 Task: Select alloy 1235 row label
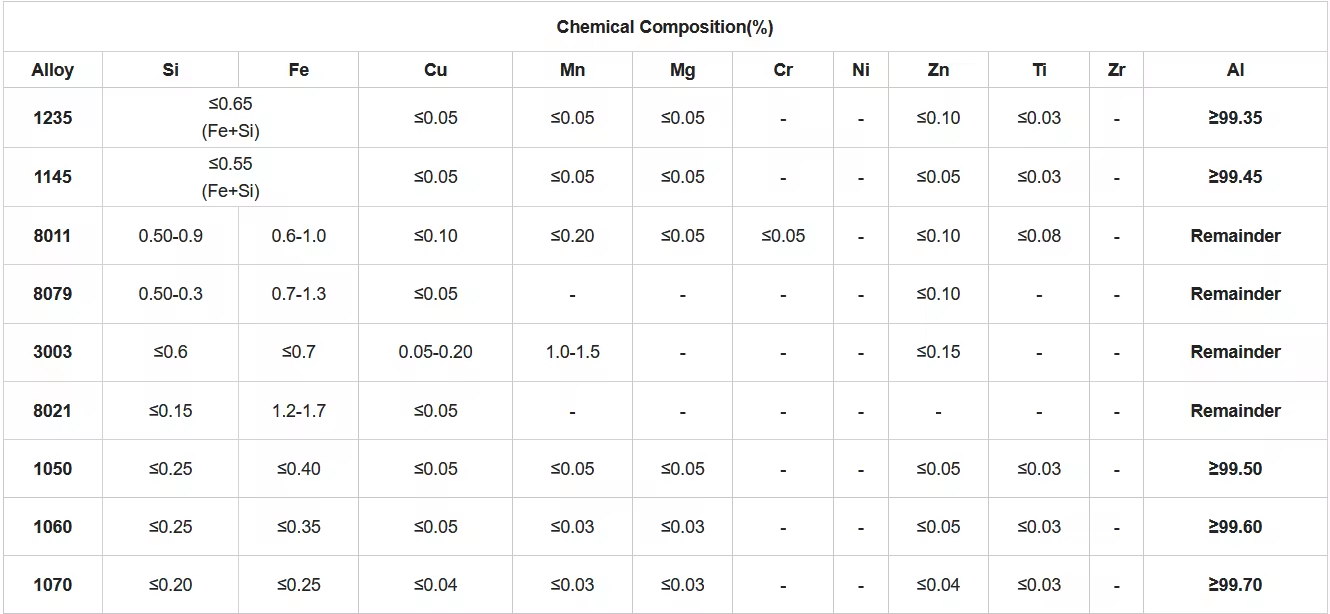coord(52,118)
